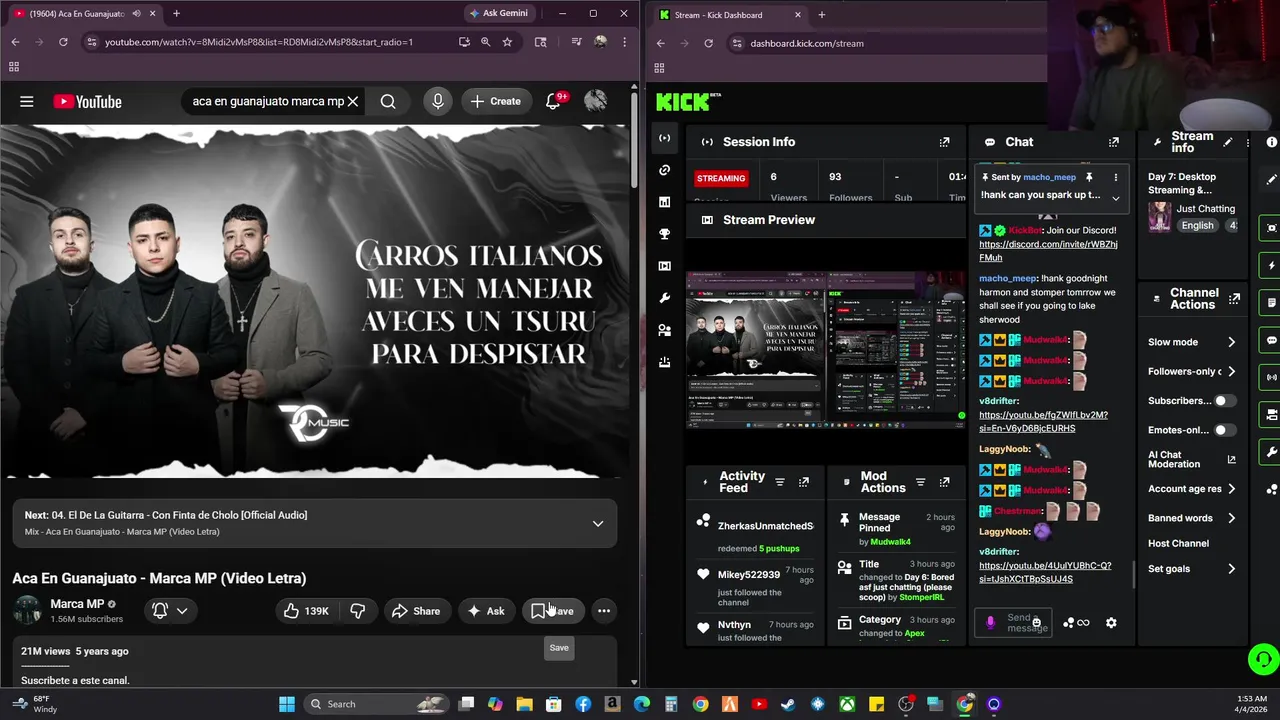Reload the YouTube tab
Screen dimensions: 1280x720
tap(63, 42)
